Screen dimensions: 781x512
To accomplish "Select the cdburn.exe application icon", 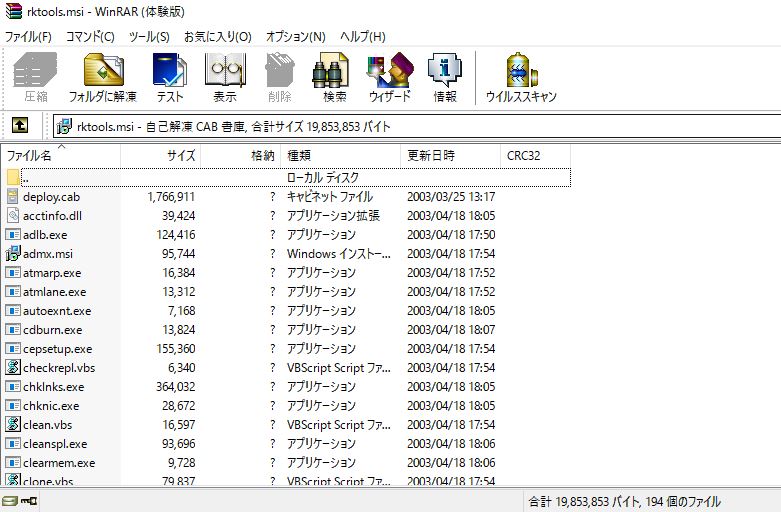I will tap(12, 329).
